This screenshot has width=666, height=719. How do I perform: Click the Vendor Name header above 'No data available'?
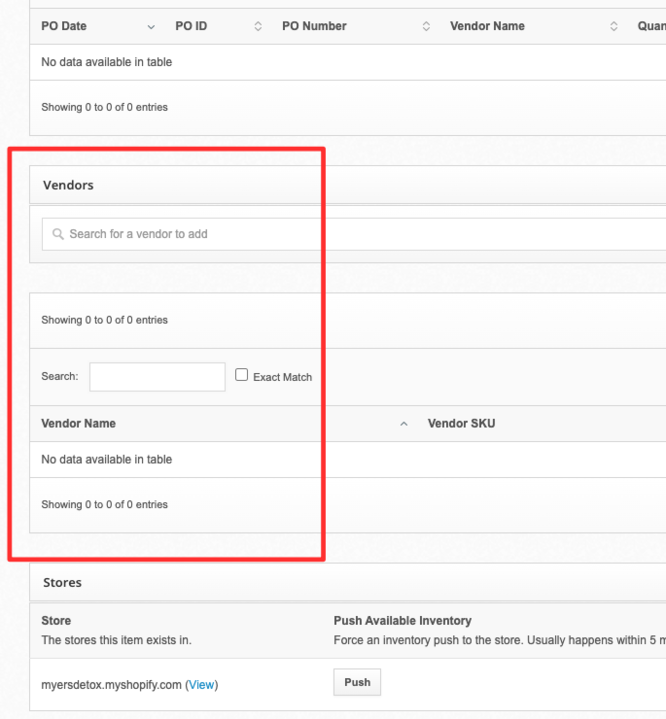coord(78,423)
